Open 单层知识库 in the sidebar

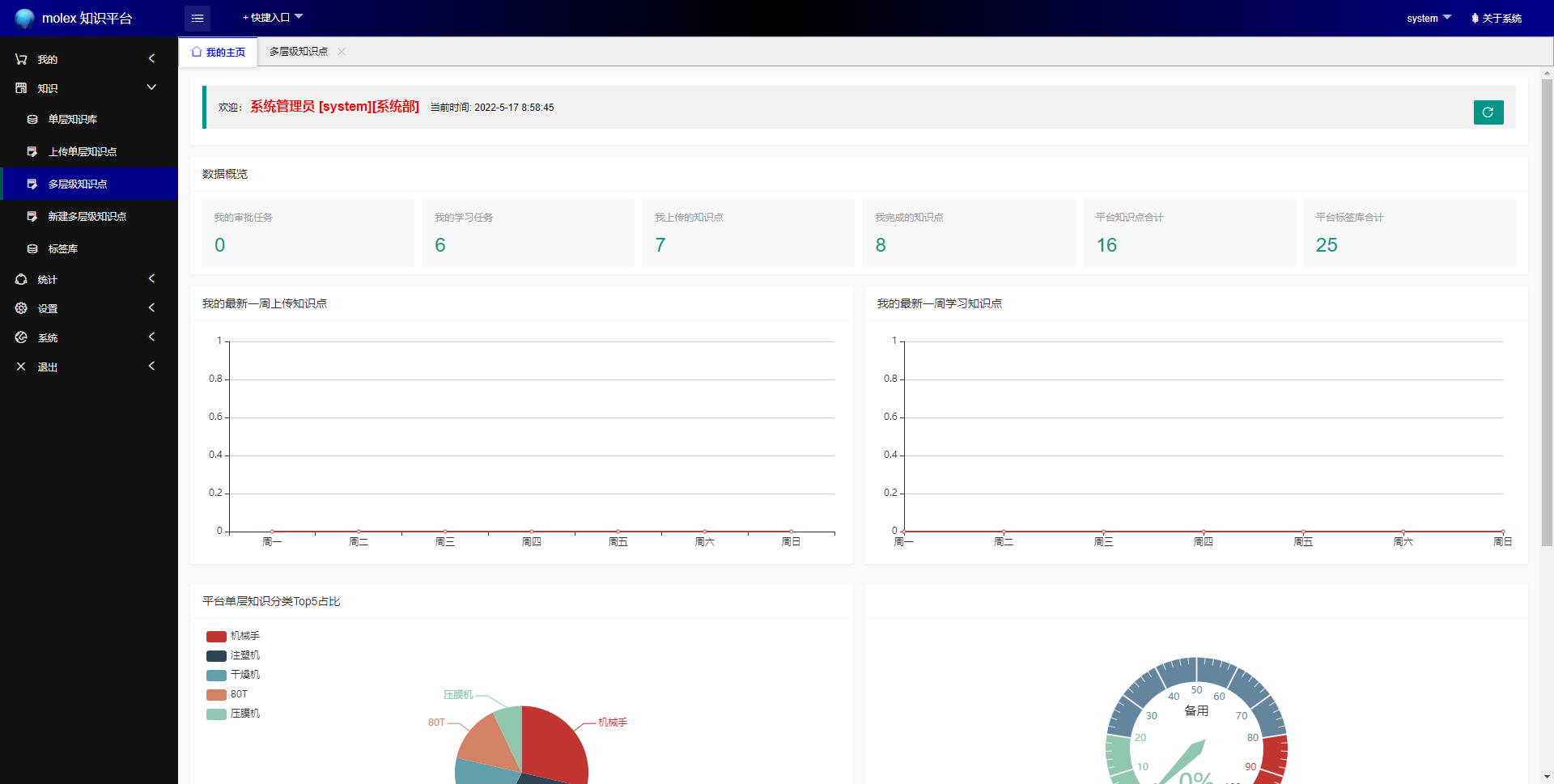[x=89, y=119]
